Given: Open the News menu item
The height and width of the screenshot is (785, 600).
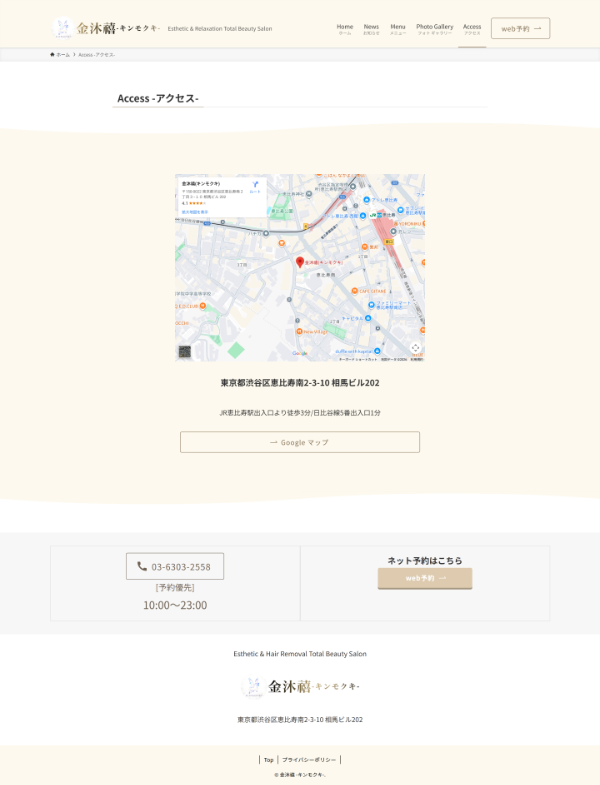Looking at the screenshot, I should tap(371, 29).
